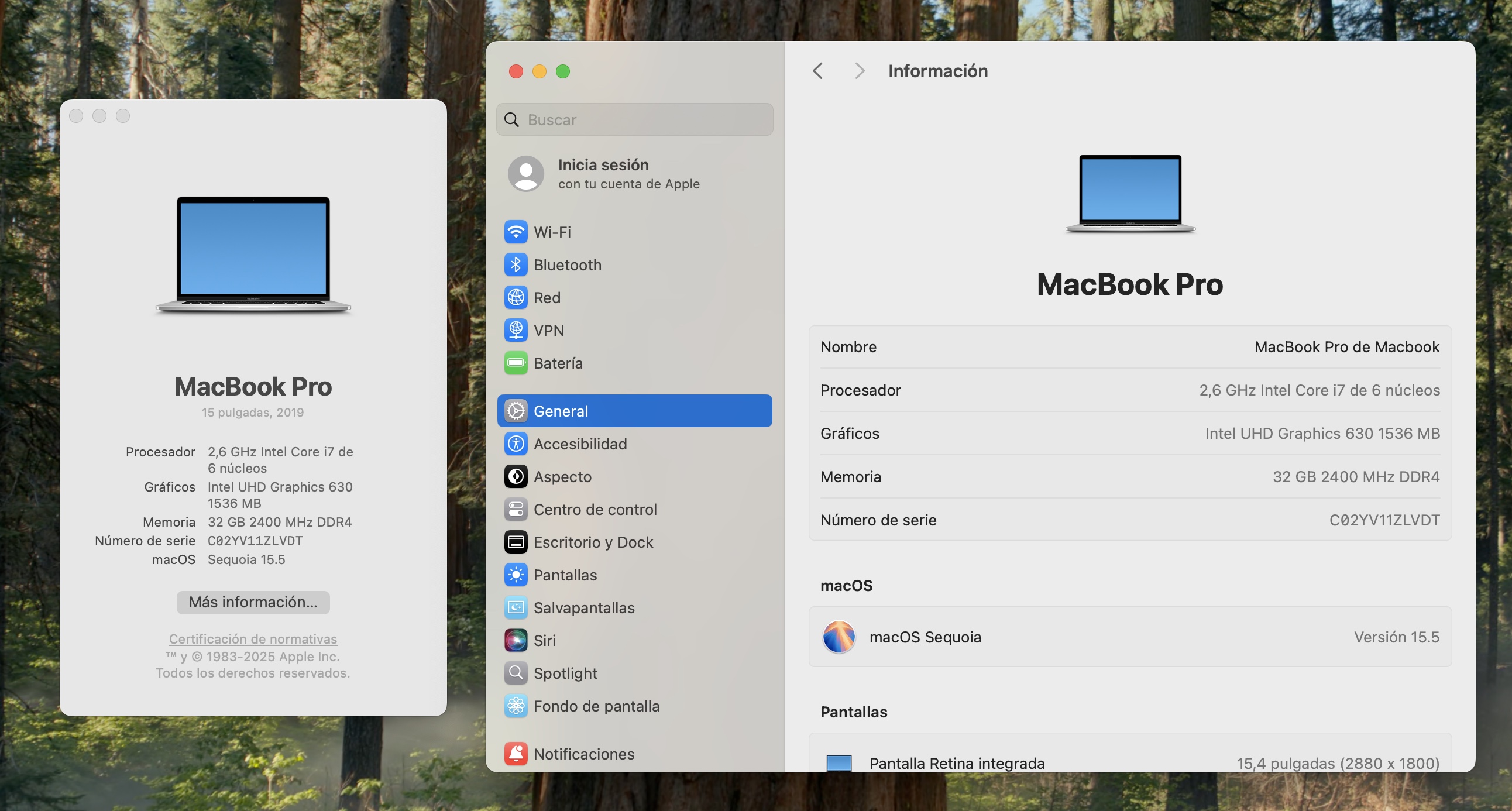1512x811 pixels.
Task: Select the Batería sidebar label
Action: 558,363
